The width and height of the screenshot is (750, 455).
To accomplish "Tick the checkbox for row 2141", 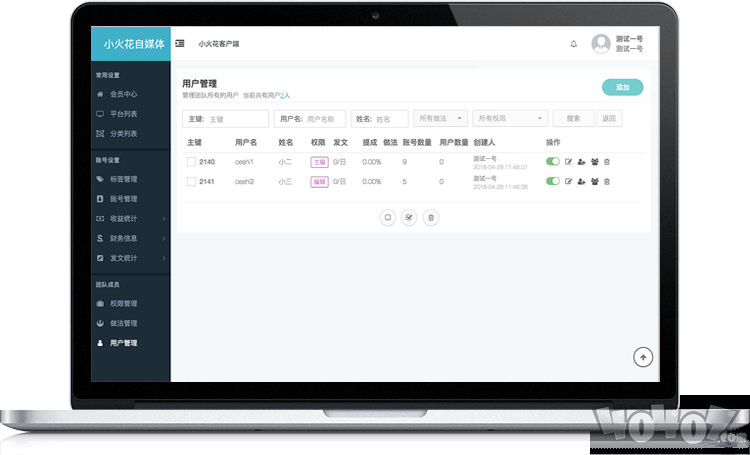I will pos(191,181).
